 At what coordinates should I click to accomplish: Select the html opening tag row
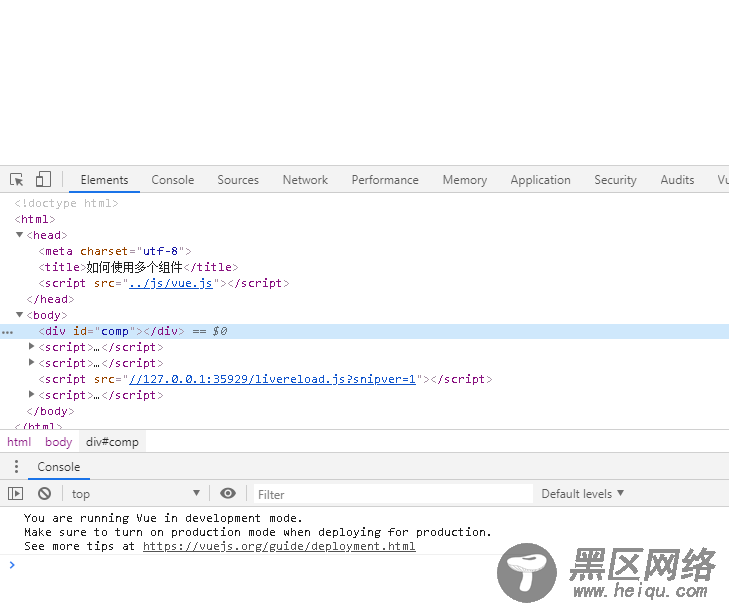click(35, 219)
